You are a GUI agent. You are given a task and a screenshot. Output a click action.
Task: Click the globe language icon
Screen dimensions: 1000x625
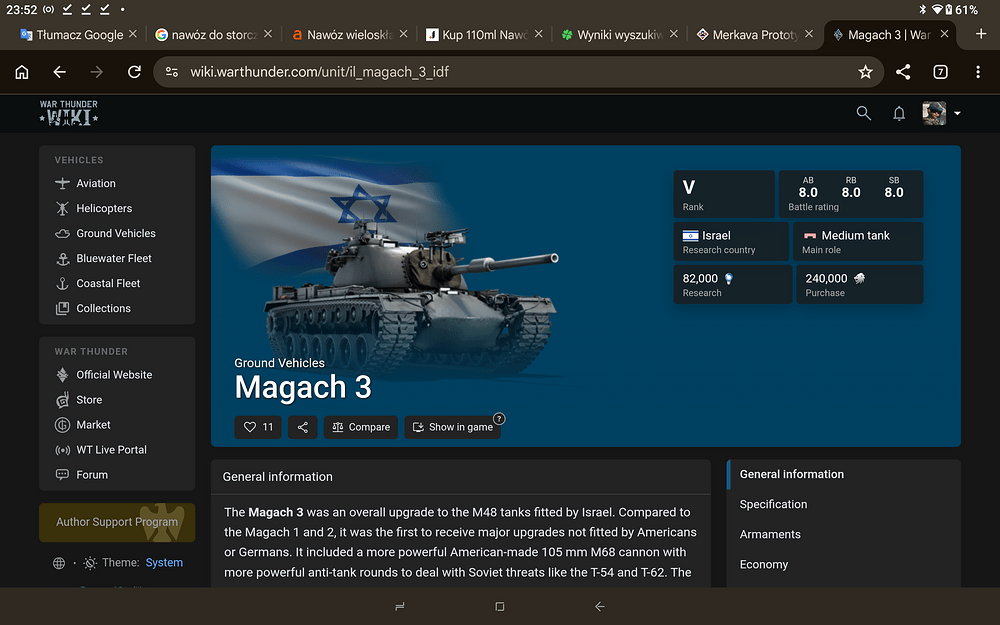(59, 563)
